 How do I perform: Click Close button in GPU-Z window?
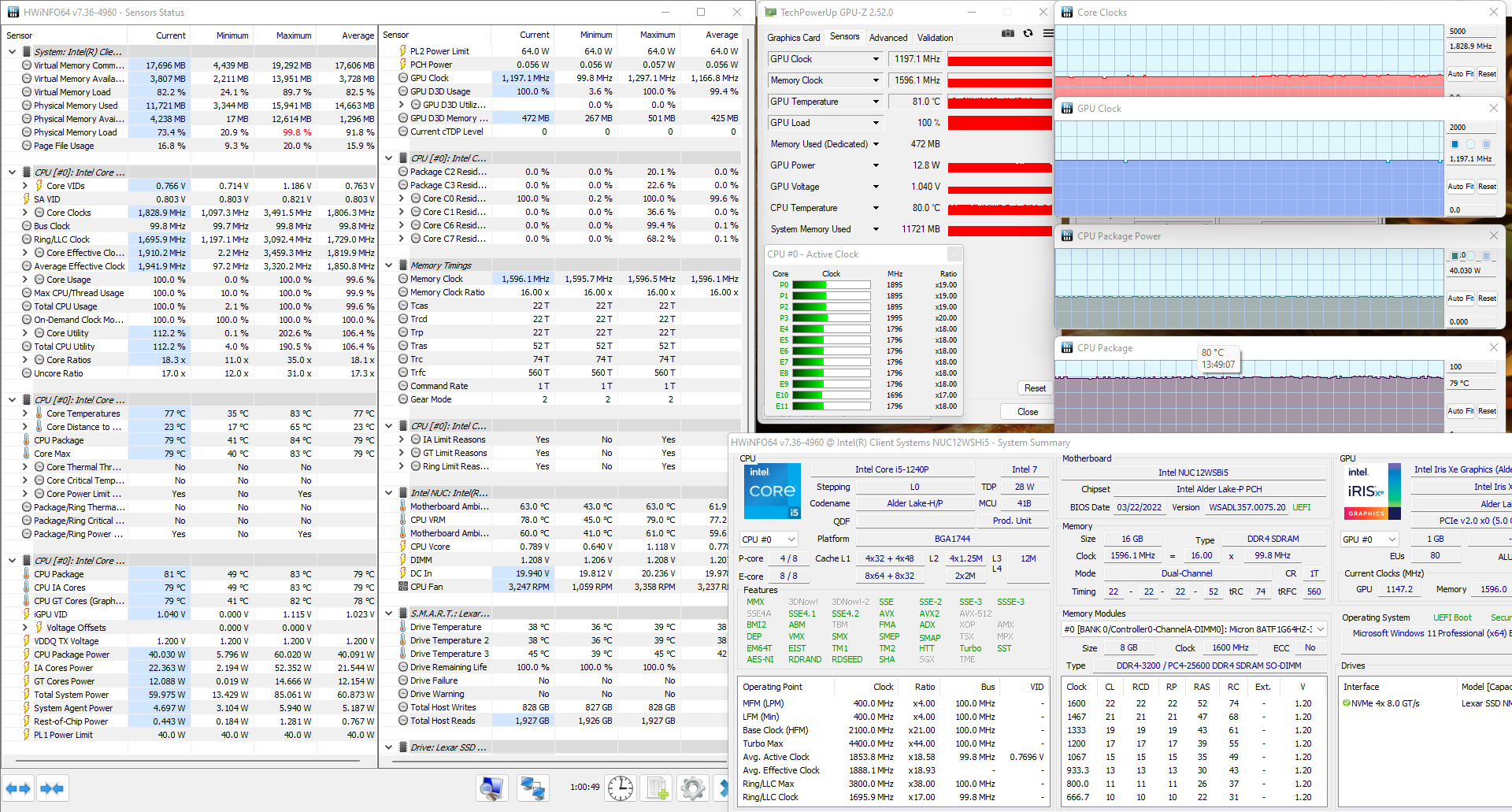1027,412
